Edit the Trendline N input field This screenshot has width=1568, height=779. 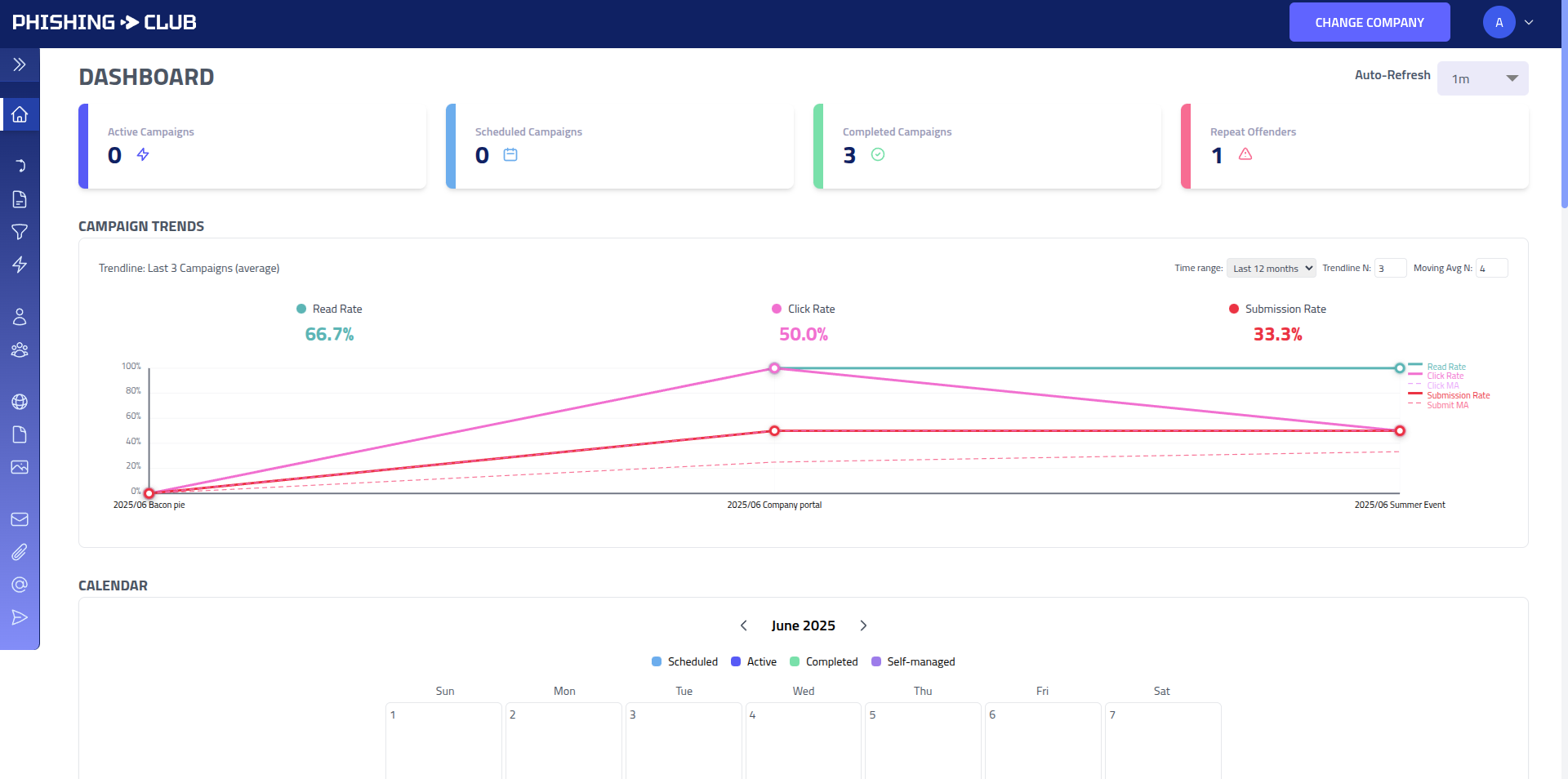(1391, 268)
